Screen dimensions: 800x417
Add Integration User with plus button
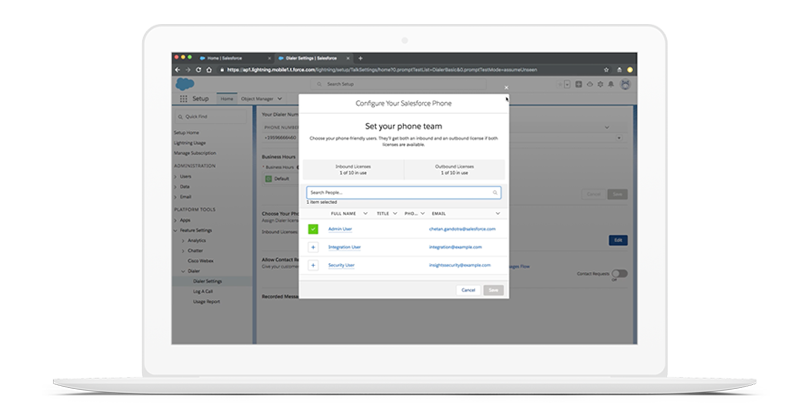point(313,247)
